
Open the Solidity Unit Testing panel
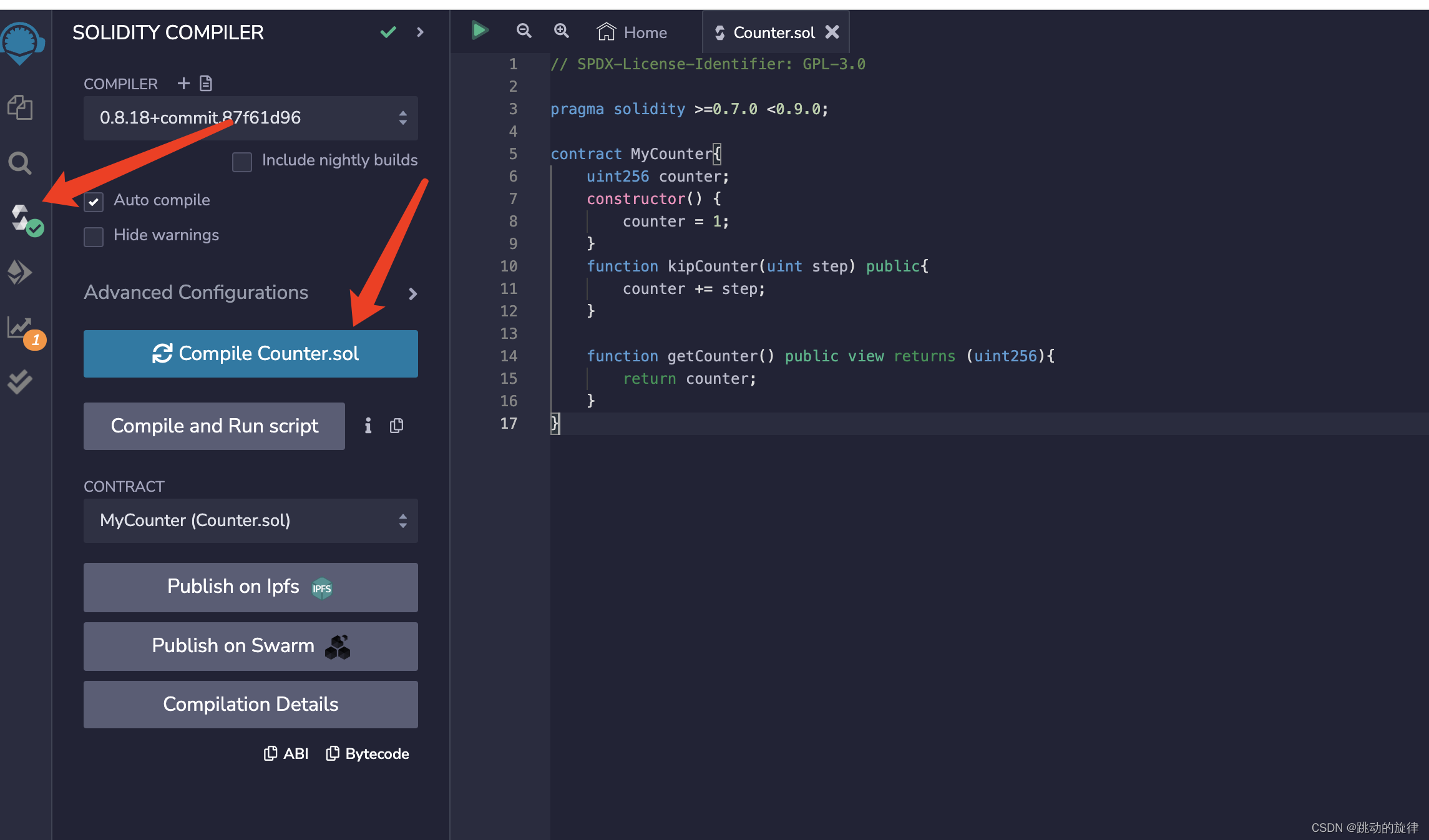click(x=18, y=381)
